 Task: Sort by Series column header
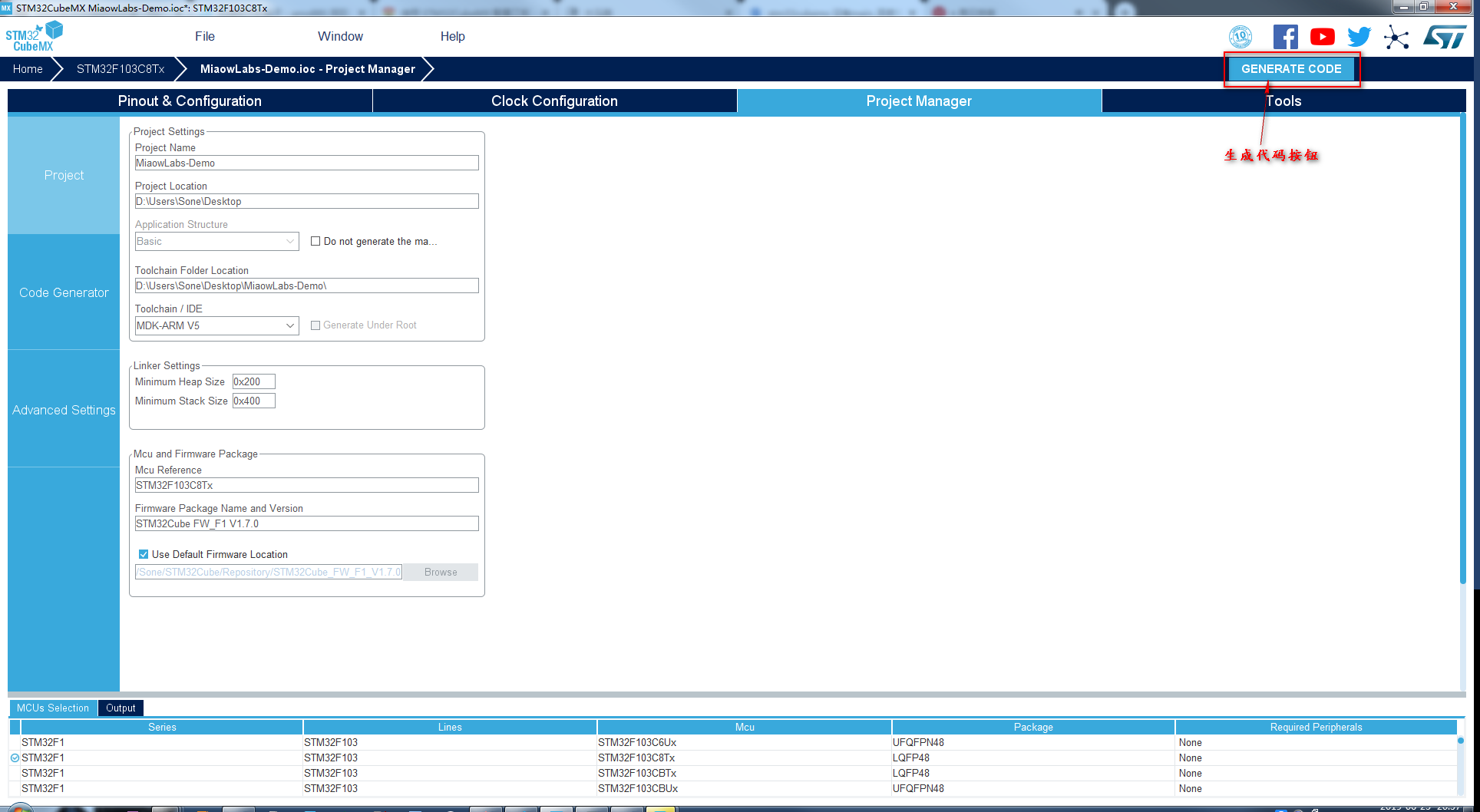[162, 727]
